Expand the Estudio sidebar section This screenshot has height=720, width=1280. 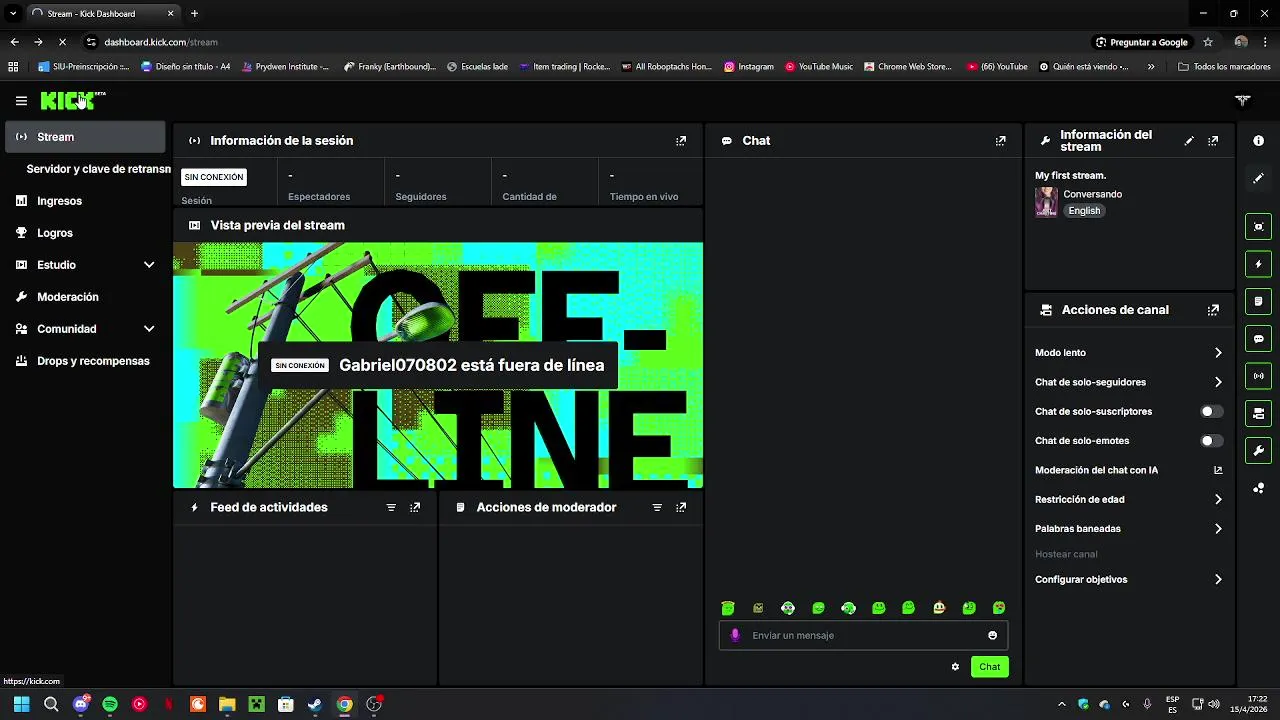coord(149,265)
